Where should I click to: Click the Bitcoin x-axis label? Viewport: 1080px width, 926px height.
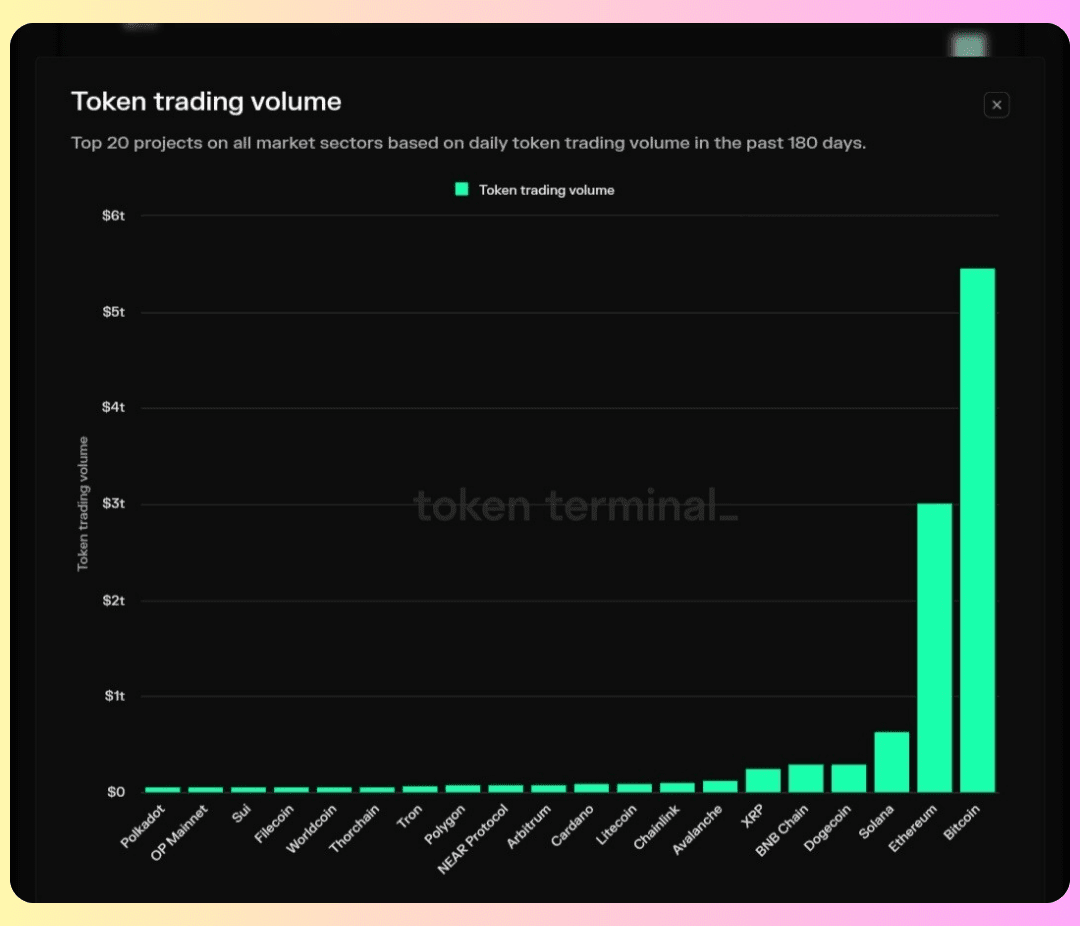(x=962, y=824)
